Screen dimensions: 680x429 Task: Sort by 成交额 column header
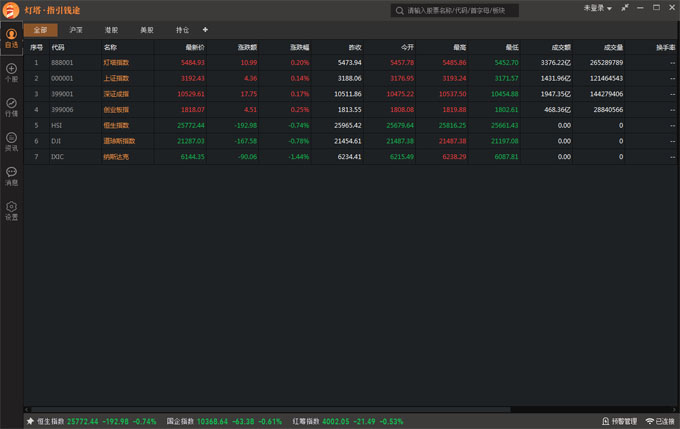[x=561, y=47]
